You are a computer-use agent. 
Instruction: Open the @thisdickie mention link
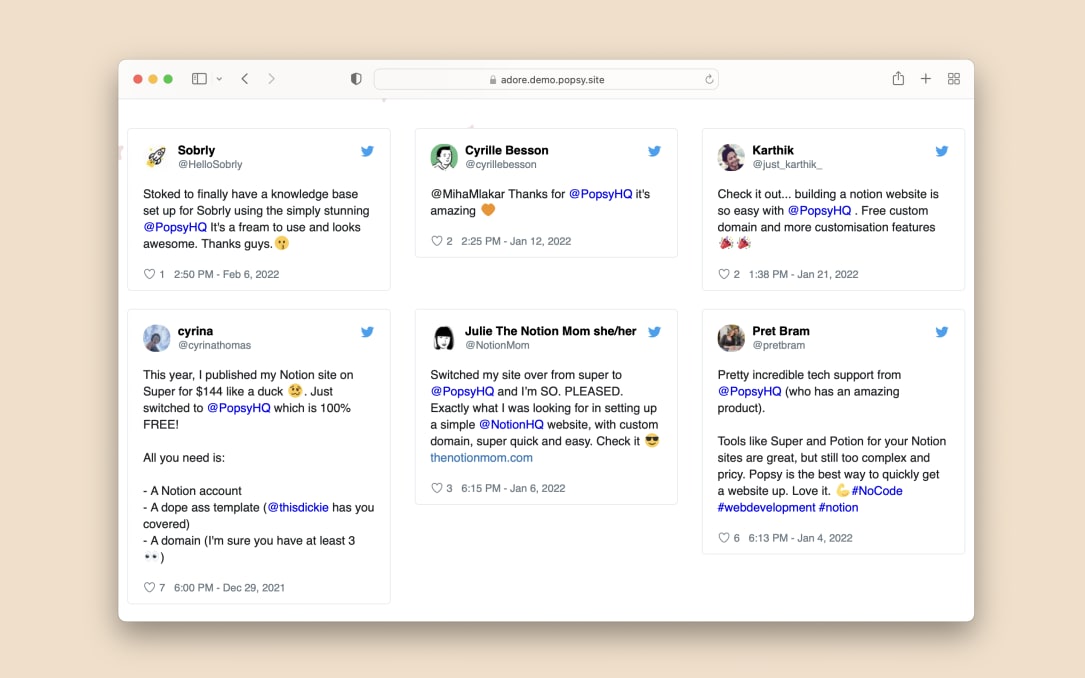pos(298,507)
